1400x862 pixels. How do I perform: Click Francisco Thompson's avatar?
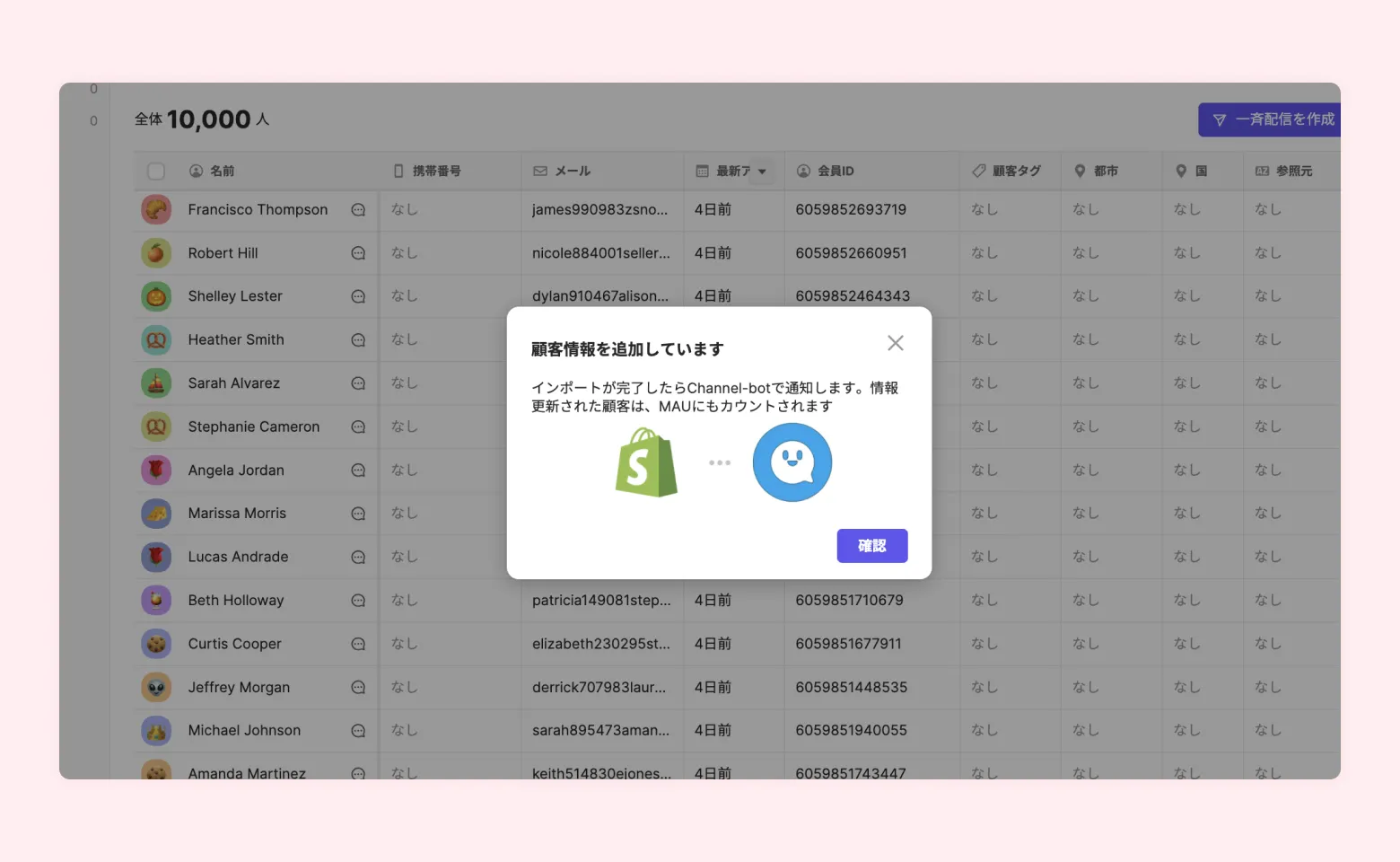156,209
